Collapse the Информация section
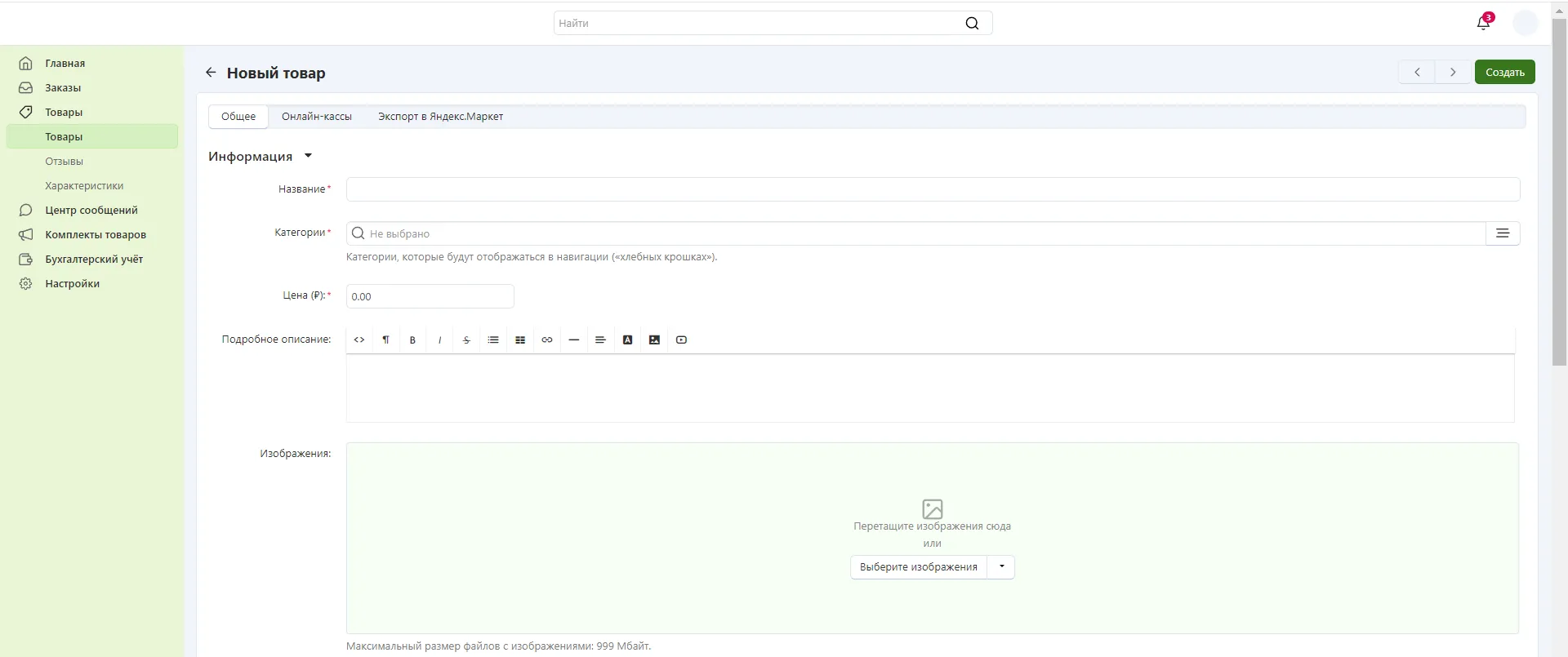Screen dimensions: 1568x657 [308, 156]
